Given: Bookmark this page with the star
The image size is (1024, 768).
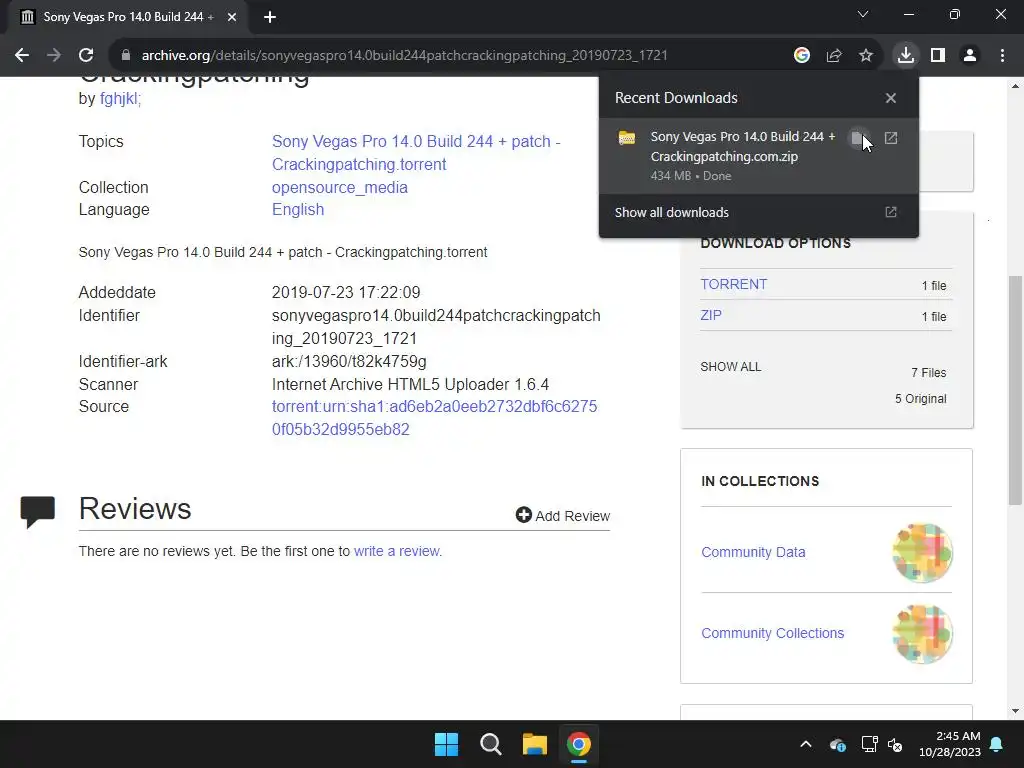Looking at the screenshot, I should (866, 56).
